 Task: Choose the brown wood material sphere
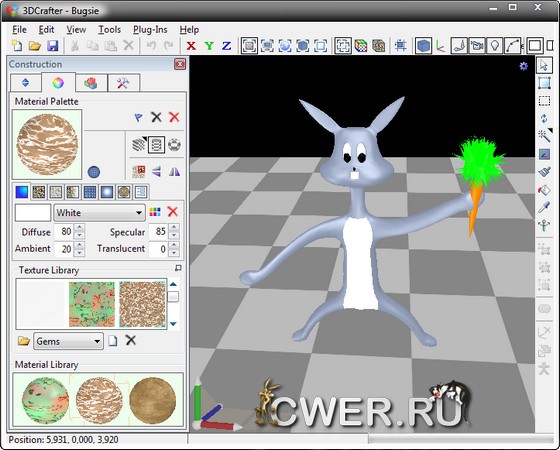pyautogui.click(x=152, y=400)
